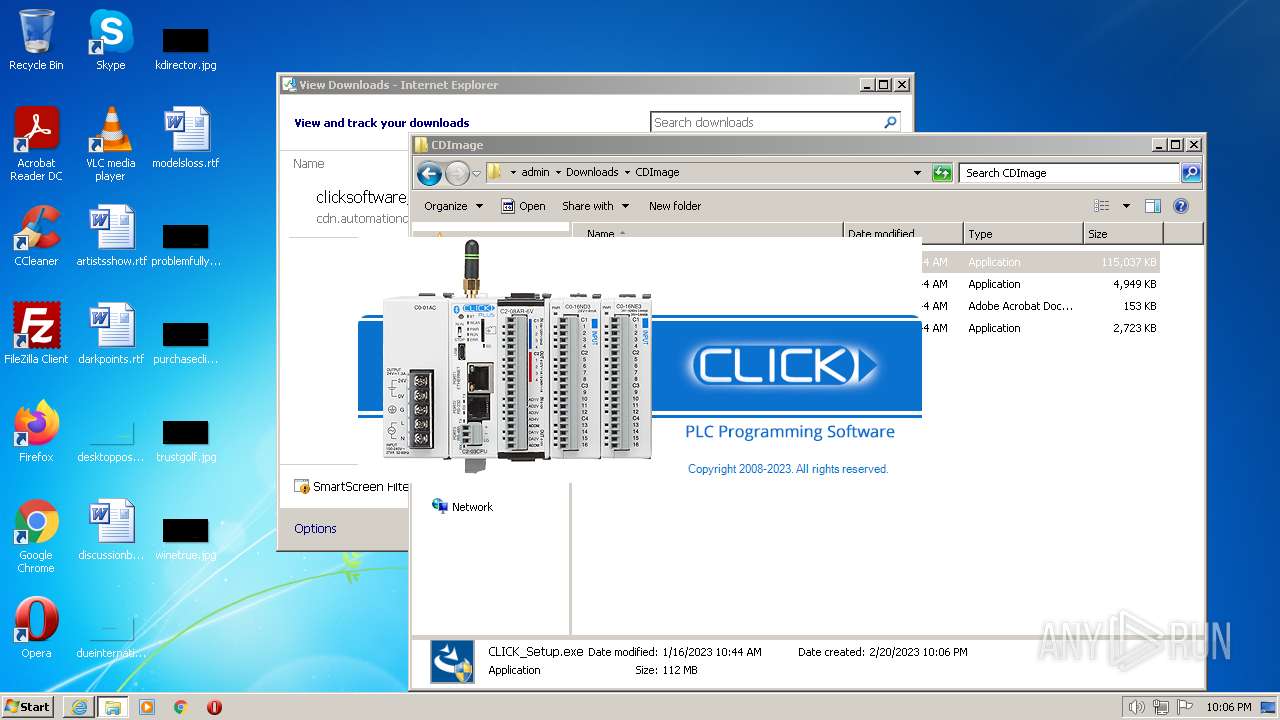
Task: Open the Explorer help icon
Action: tap(1180, 206)
